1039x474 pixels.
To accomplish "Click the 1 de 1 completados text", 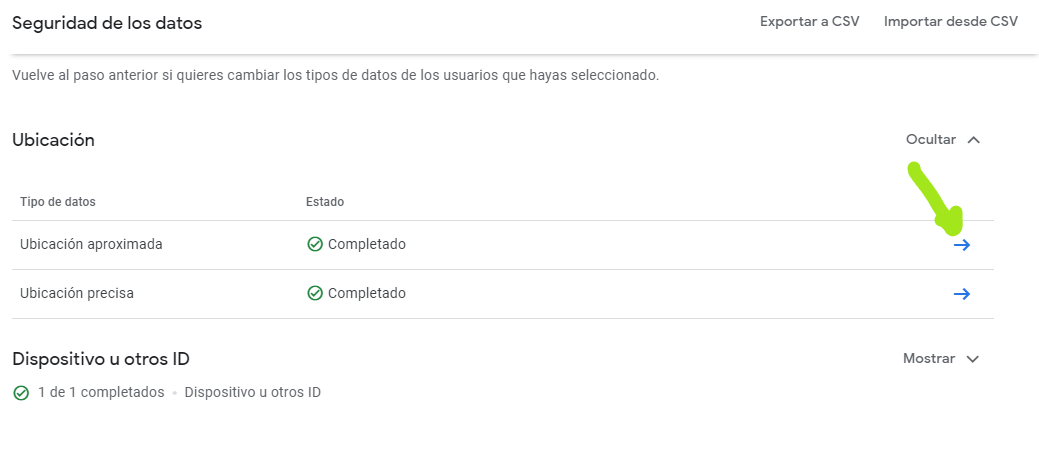I will point(101,392).
